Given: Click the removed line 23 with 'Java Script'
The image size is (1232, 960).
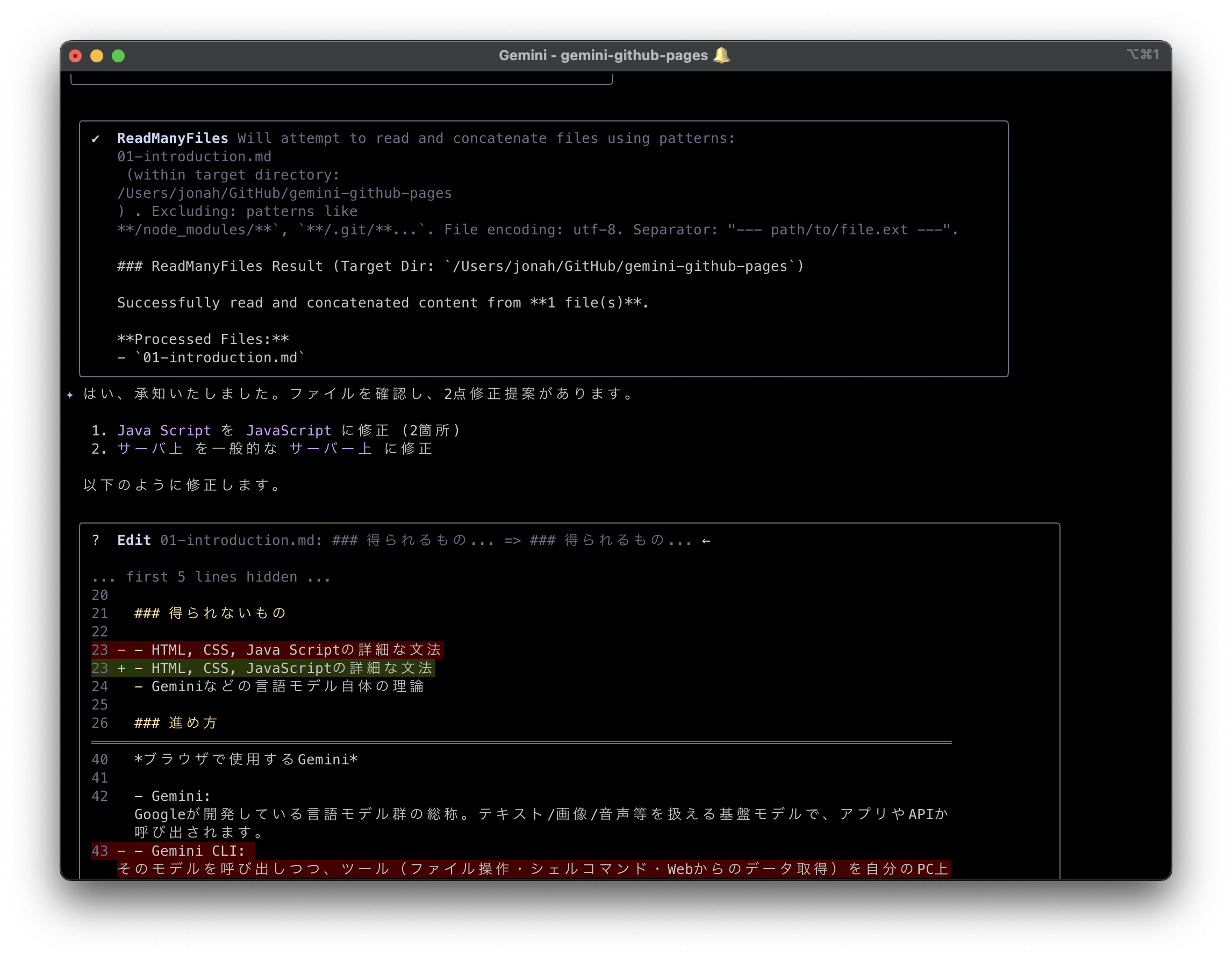Looking at the screenshot, I should click(x=267, y=650).
